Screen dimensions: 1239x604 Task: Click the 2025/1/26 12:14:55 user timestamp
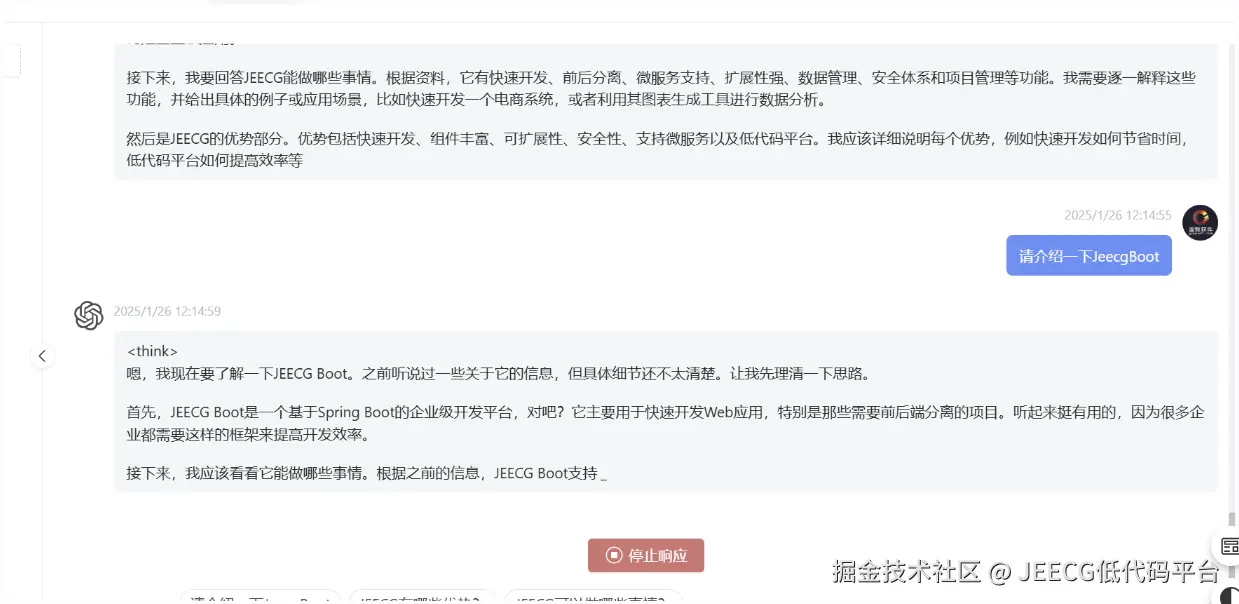(x=1117, y=215)
